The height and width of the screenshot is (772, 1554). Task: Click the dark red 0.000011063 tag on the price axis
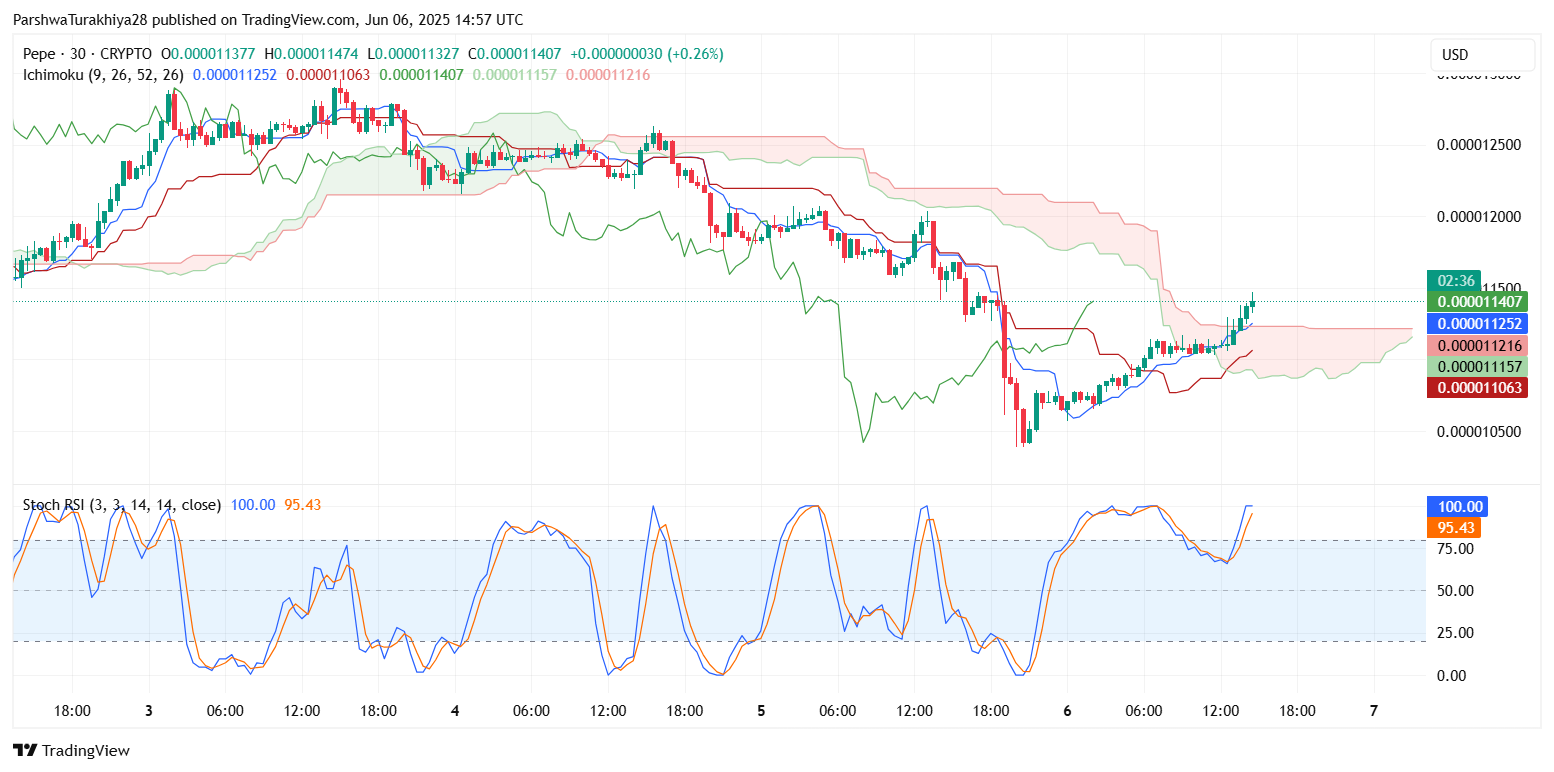click(x=1477, y=388)
